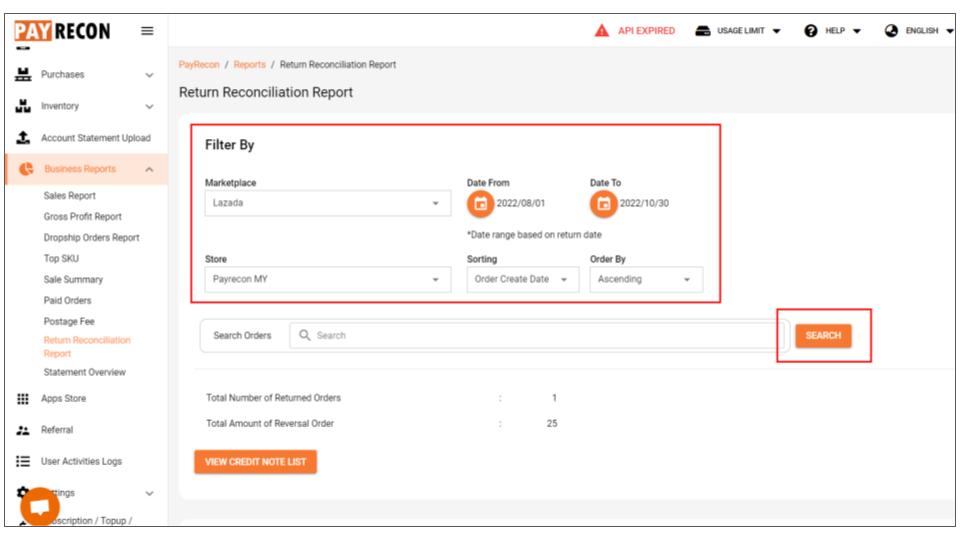Click the Business Reports pie chart icon
Viewport: 960px width, 540px height.
(x=26, y=169)
